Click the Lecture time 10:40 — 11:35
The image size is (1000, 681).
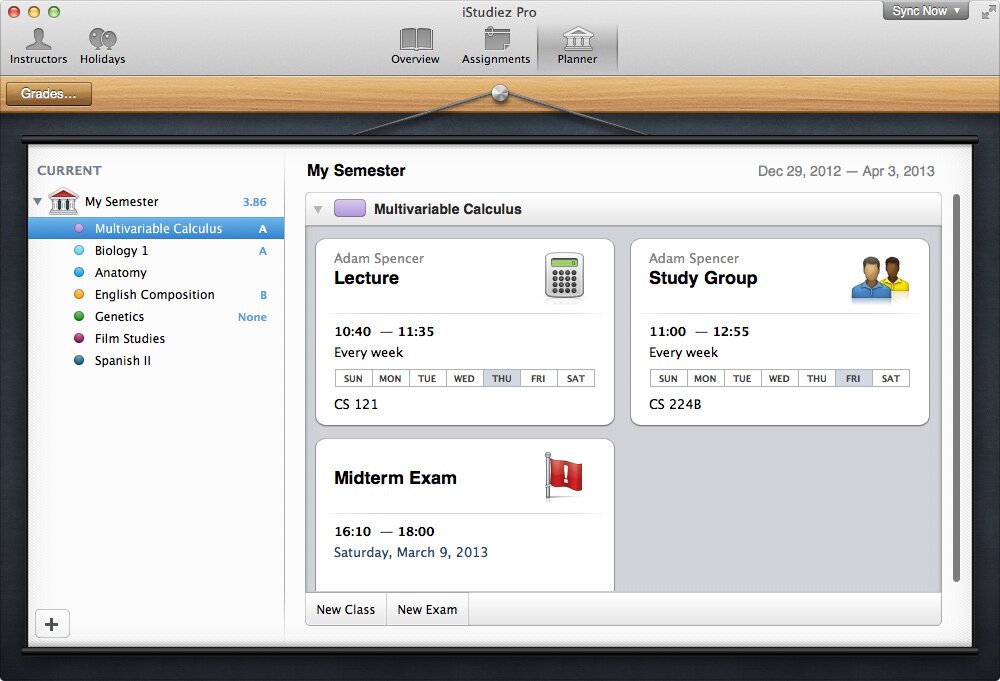coord(384,332)
